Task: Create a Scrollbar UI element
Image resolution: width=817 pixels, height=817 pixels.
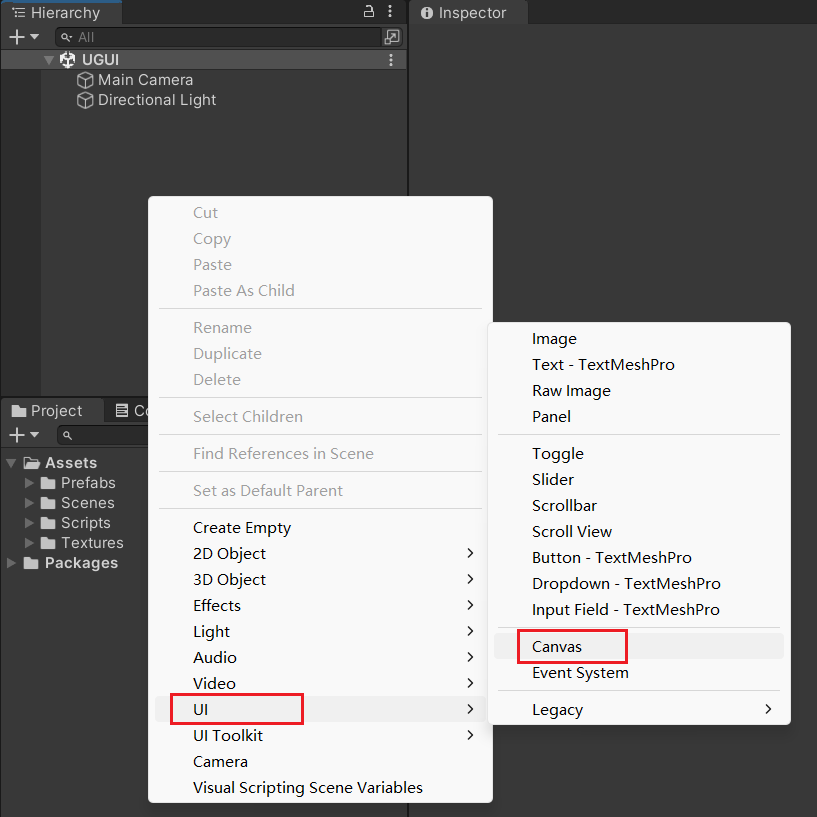Action: 639,505
